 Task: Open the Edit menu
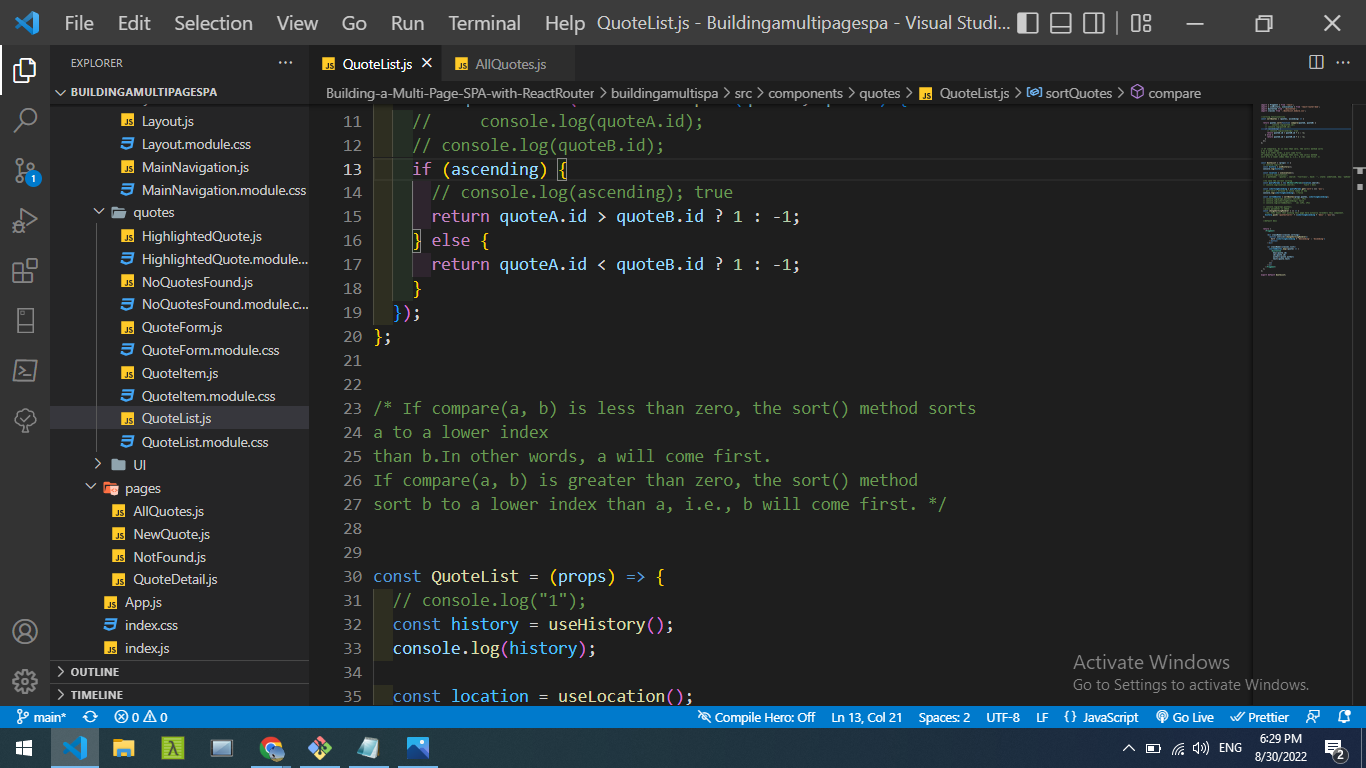134,23
